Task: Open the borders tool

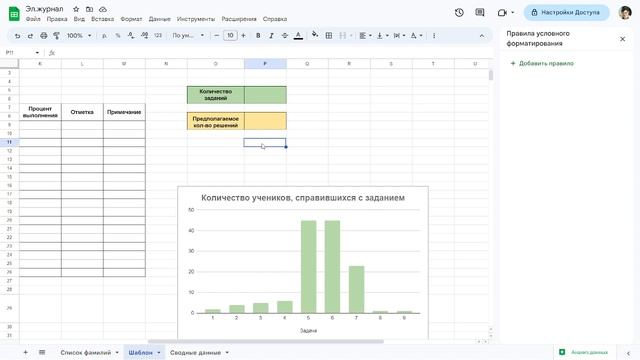Action: [x=329, y=36]
